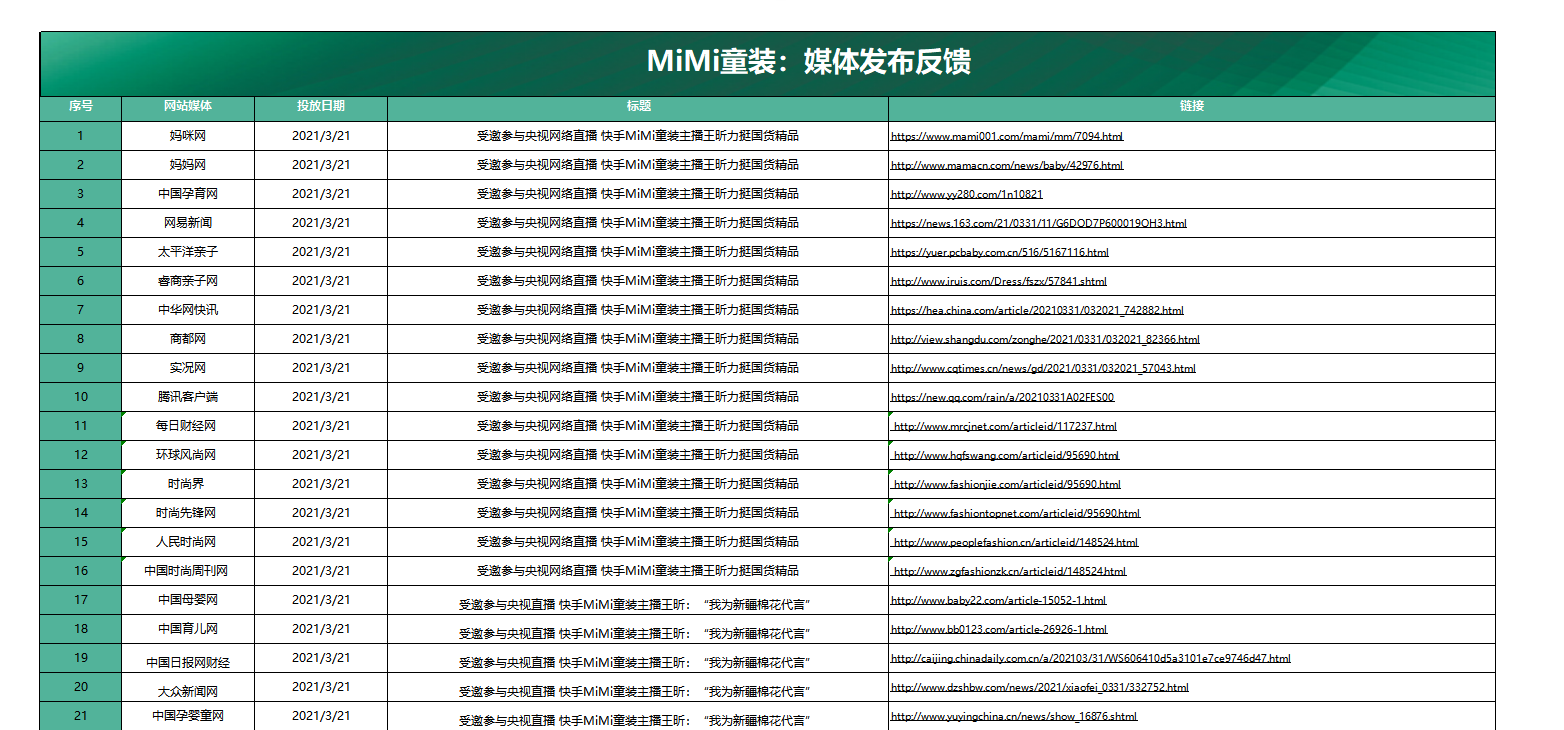The image size is (1564, 730).
Task: Follow the caijing.chinadaily.com.cn link
Action: [x=1090, y=658]
